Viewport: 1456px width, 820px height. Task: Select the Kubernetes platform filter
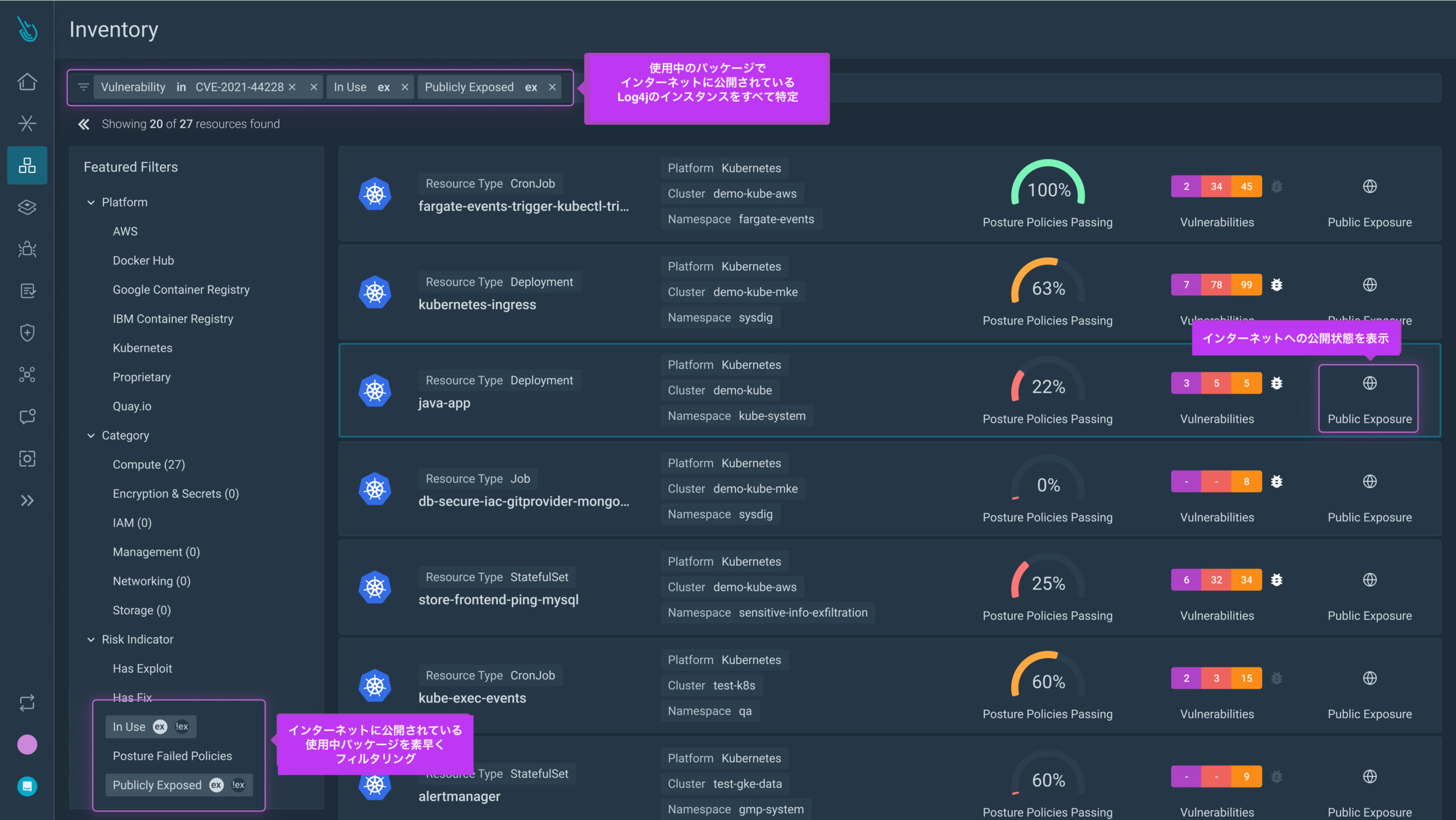pyautogui.click(x=143, y=348)
